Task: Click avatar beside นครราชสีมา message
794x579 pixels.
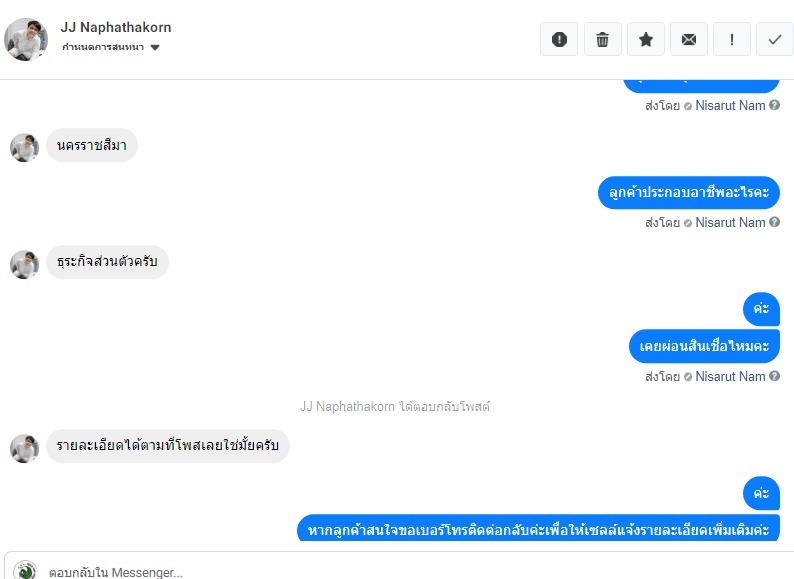Action: [24, 147]
